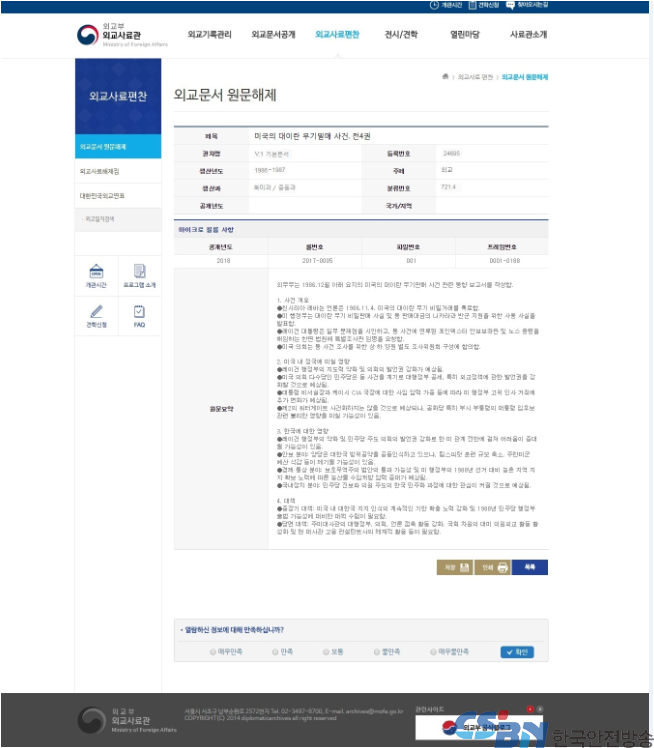Click the document title 미국의 대이란 무기밀매 사건

pos(312,136)
